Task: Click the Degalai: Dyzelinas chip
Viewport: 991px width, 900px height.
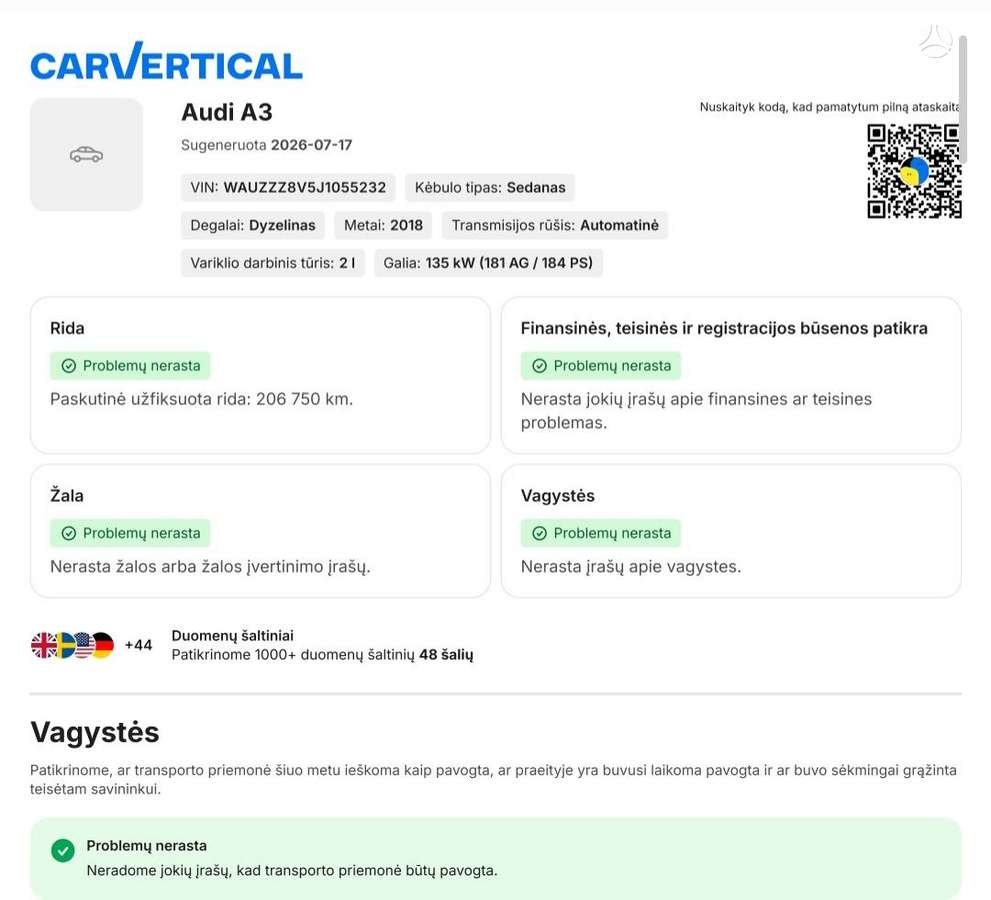Action: [253, 225]
